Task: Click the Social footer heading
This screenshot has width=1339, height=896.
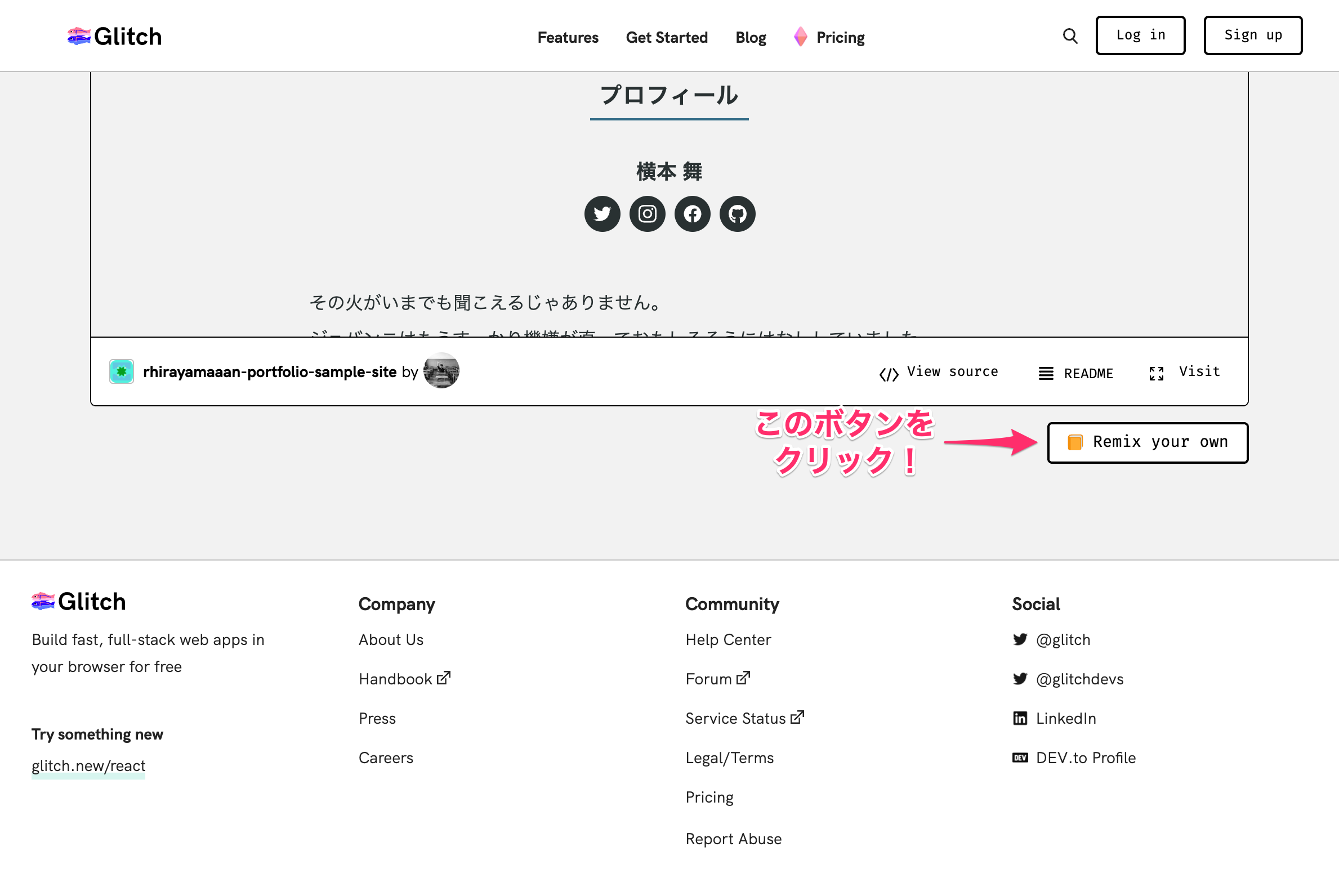Action: pos(1036,604)
